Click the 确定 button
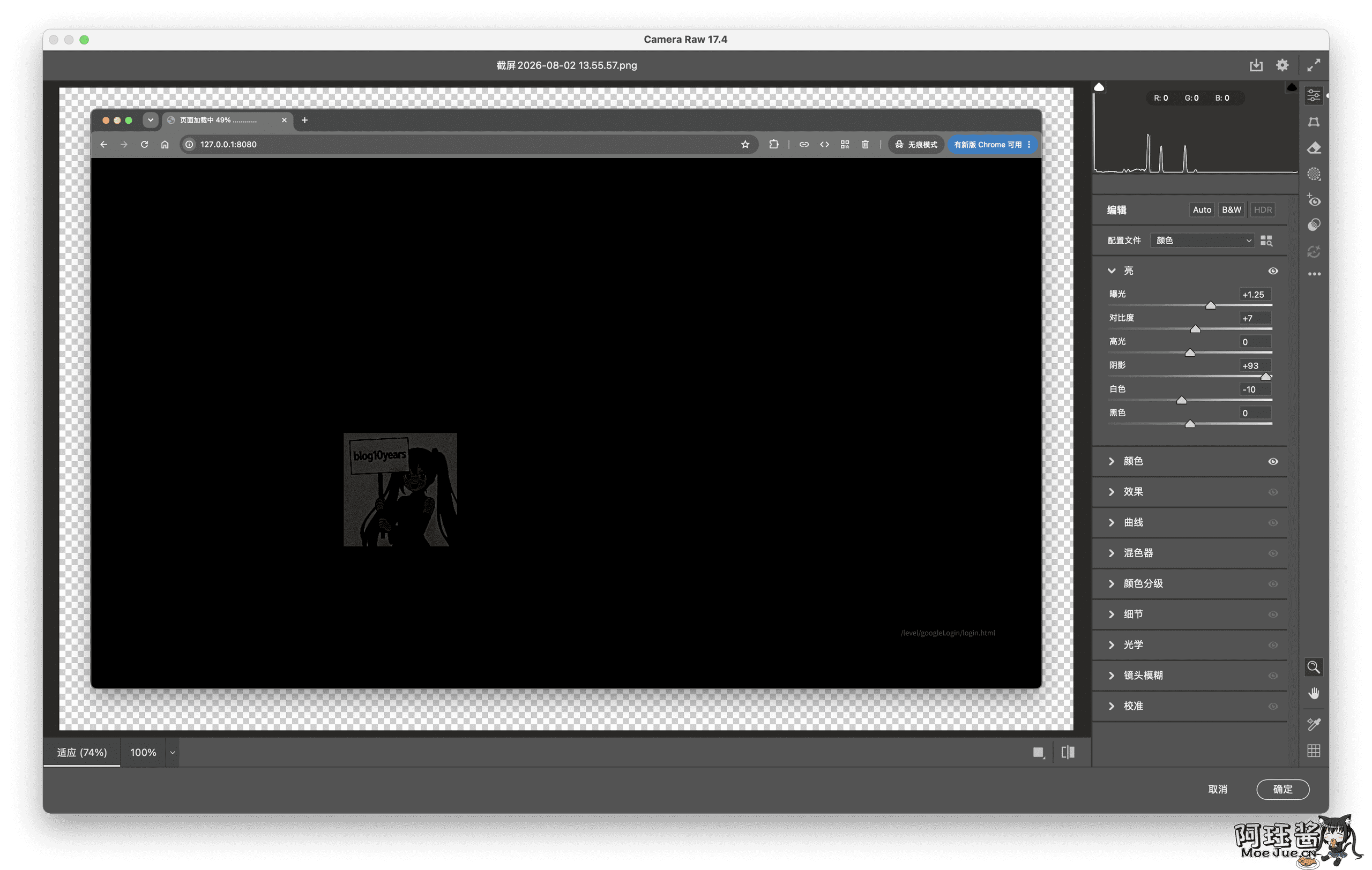Viewport: 1372px width, 870px height. [1282, 789]
